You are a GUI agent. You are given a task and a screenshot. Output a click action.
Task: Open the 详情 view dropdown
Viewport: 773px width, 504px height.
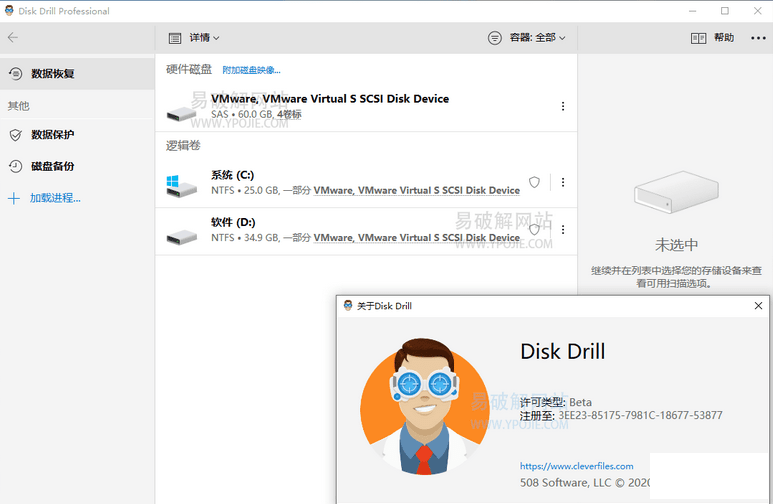coord(204,37)
